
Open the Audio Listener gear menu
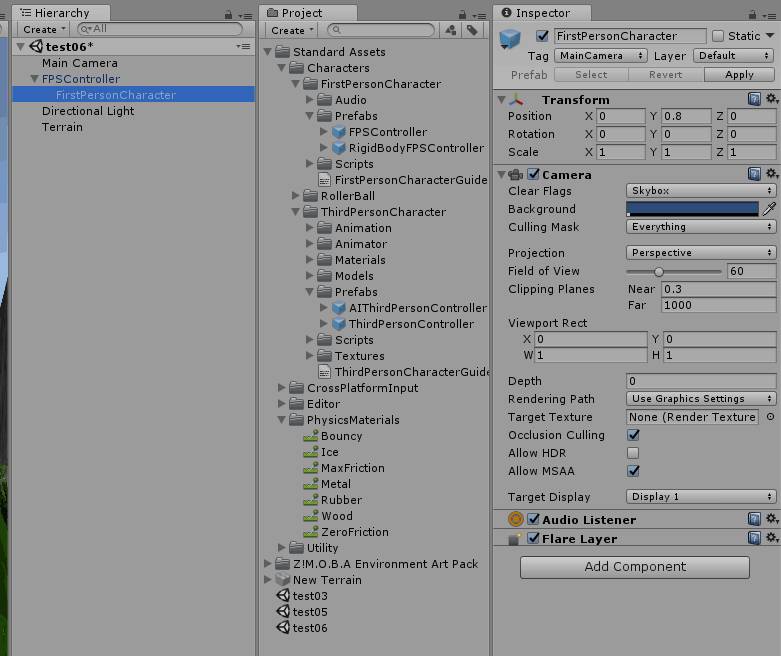pyautogui.click(x=772, y=519)
